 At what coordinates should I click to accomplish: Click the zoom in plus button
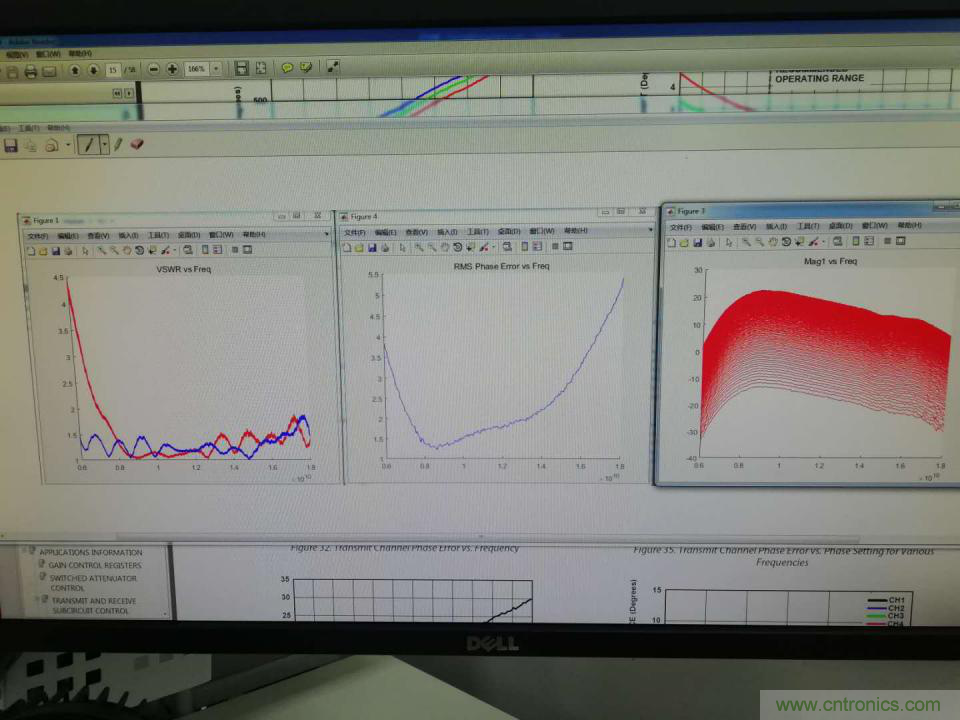tap(172, 69)
